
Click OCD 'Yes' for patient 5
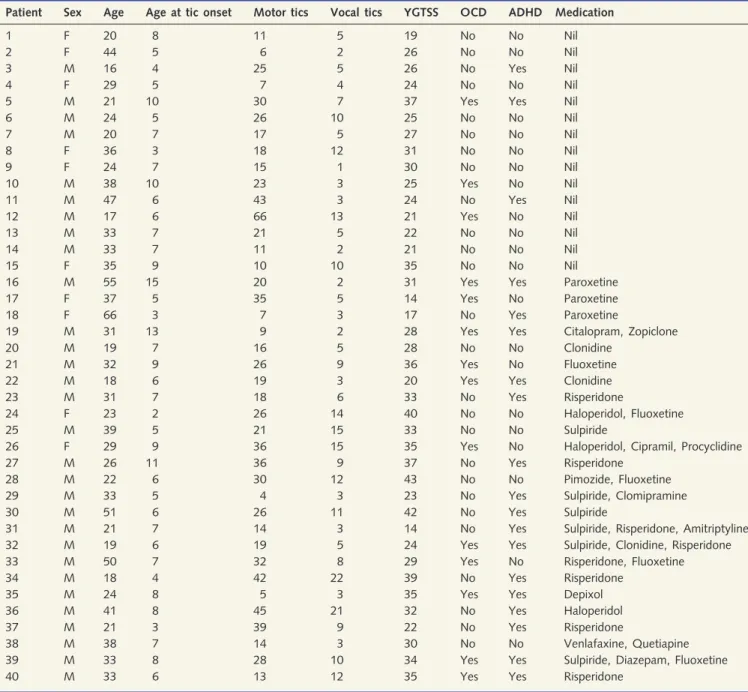pos(469,102)
